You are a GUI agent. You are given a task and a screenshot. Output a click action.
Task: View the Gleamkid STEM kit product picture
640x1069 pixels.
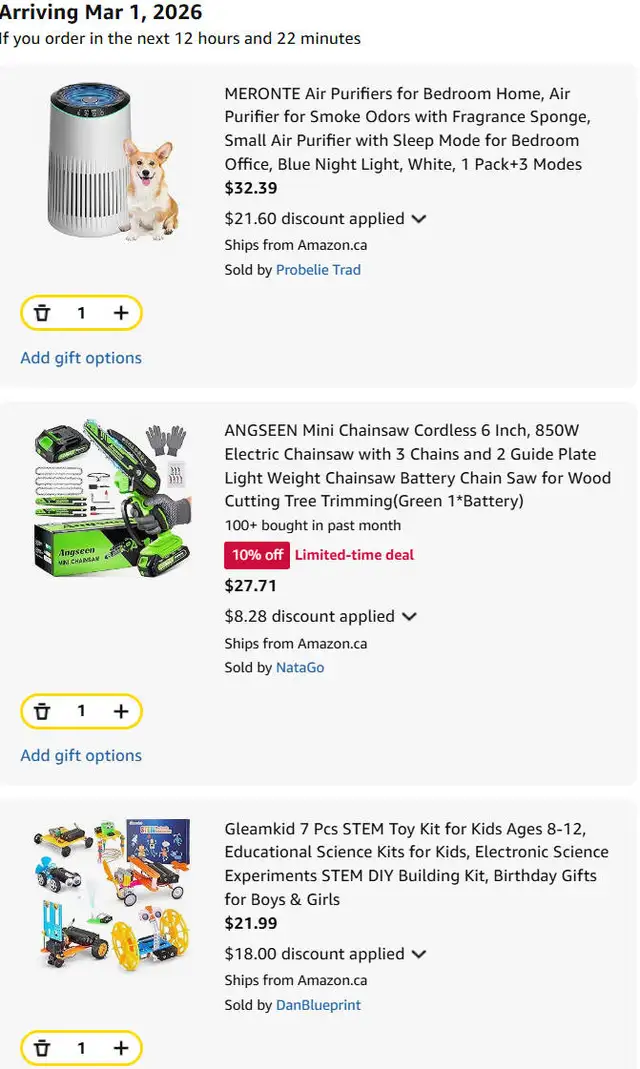[x=110, y=895]
